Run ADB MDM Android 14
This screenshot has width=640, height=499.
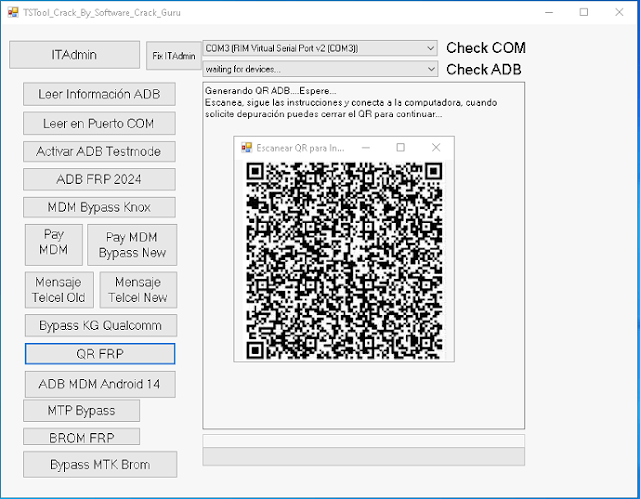(100, 384)
